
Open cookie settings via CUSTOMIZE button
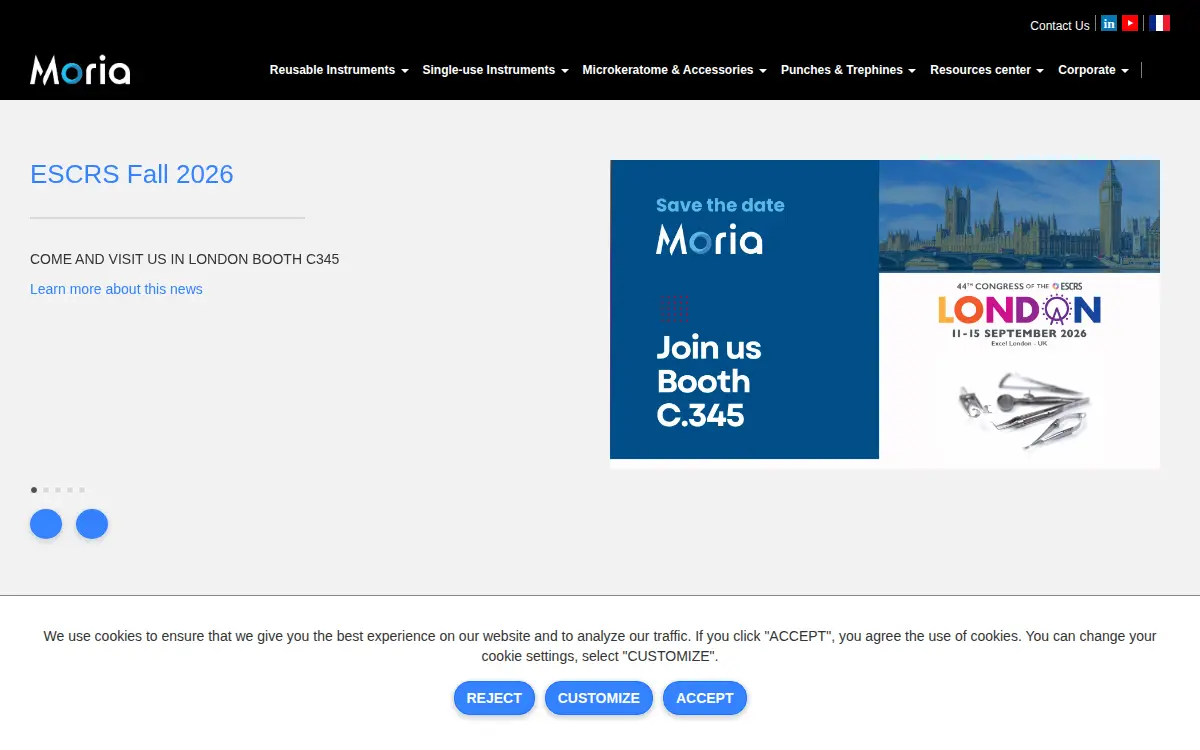[x=599, y=698]
